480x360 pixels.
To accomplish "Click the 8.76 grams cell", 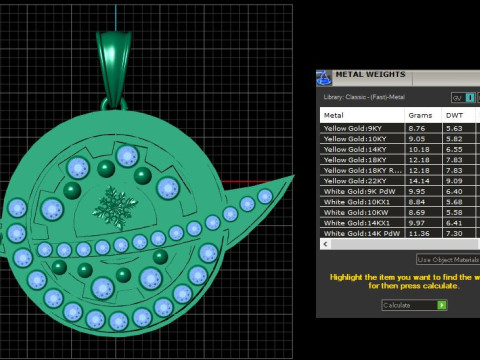I will coord(423,128).
